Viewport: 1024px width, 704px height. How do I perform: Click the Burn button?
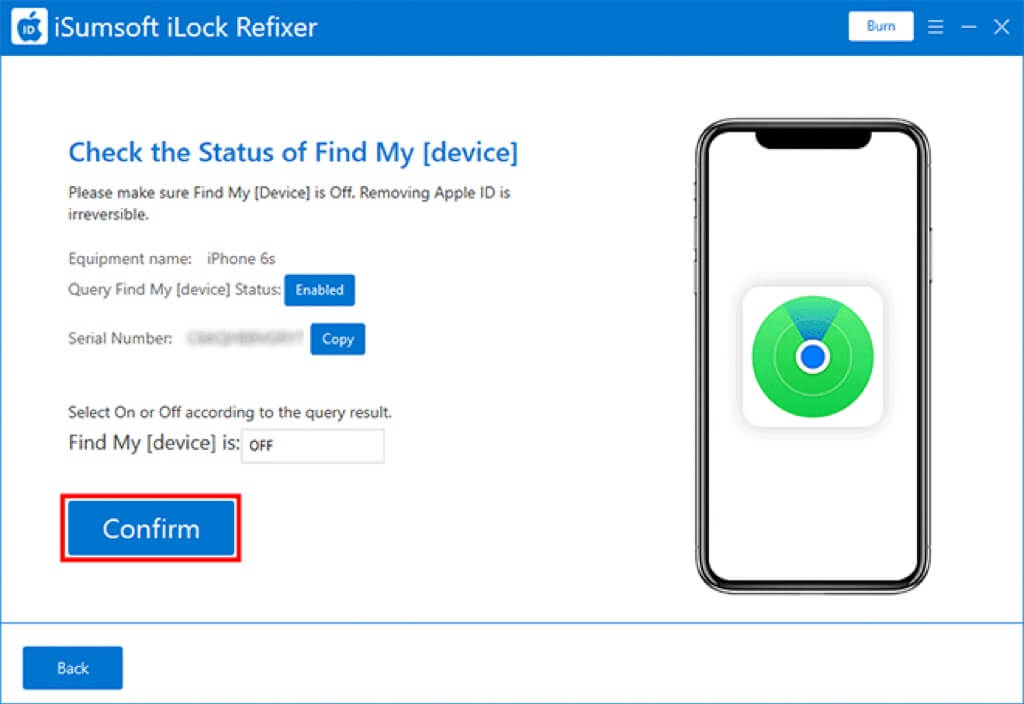(880, 26)
